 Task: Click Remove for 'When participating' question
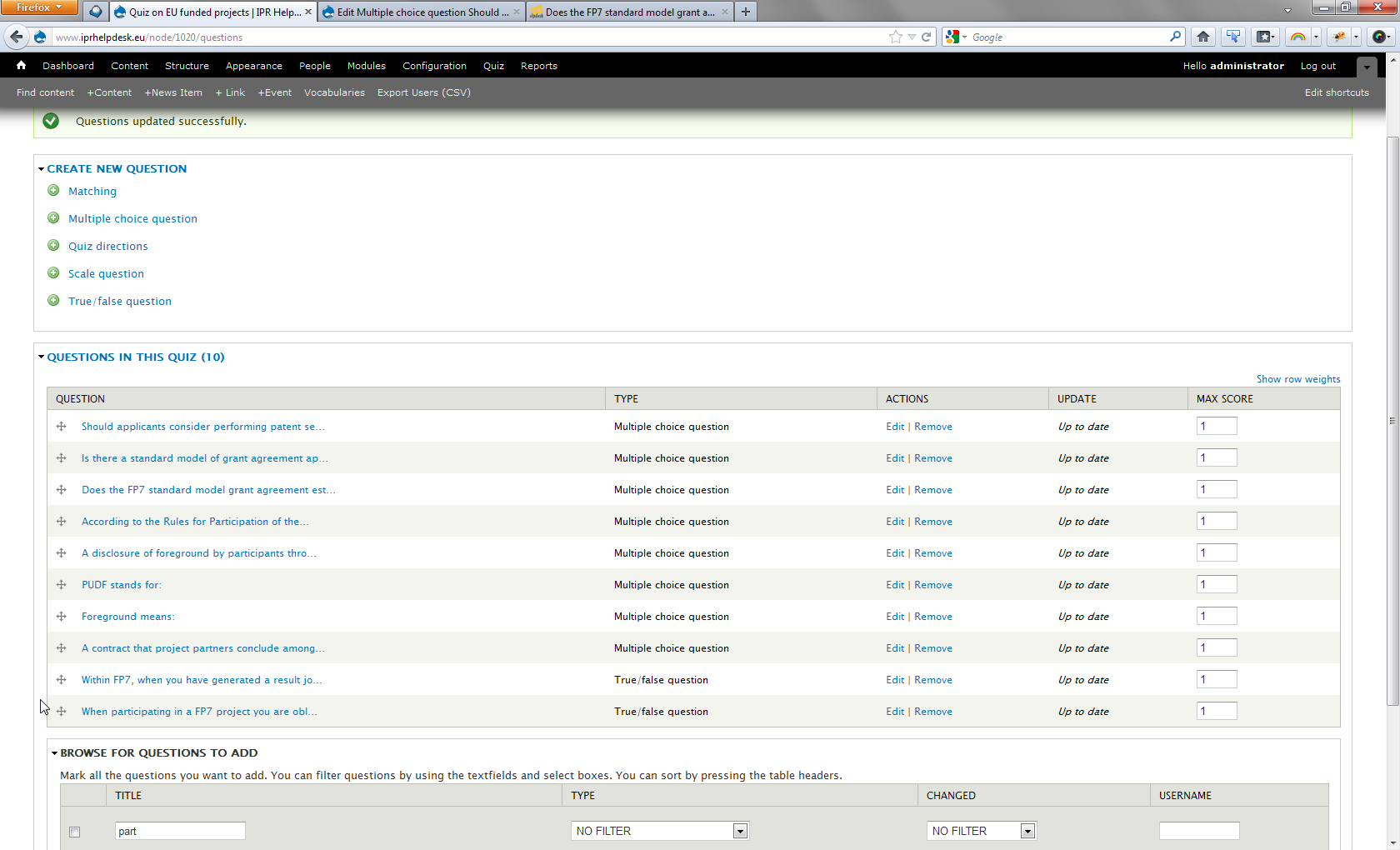[933, 712]
